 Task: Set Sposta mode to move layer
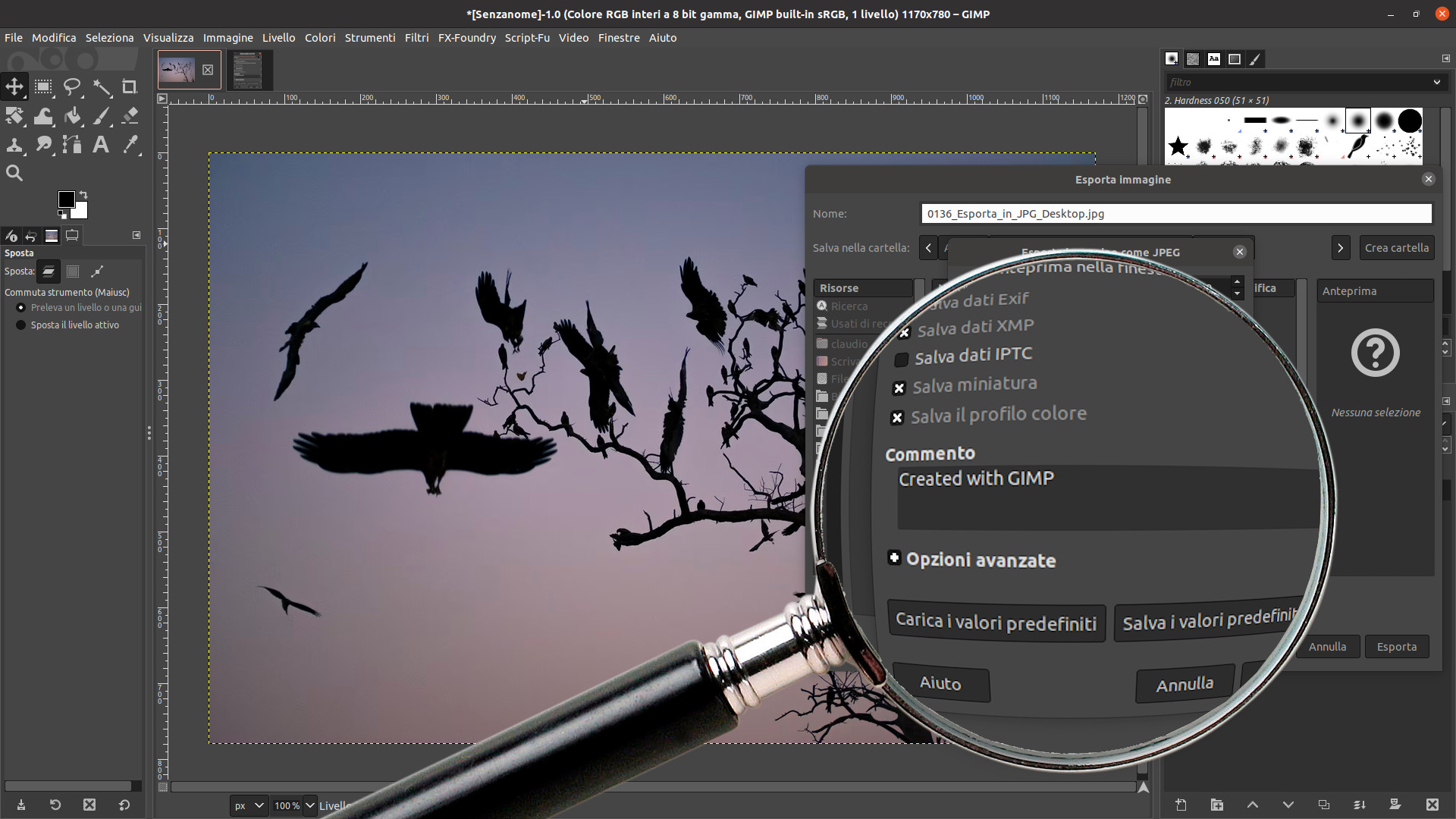click(x=49, y=271)
